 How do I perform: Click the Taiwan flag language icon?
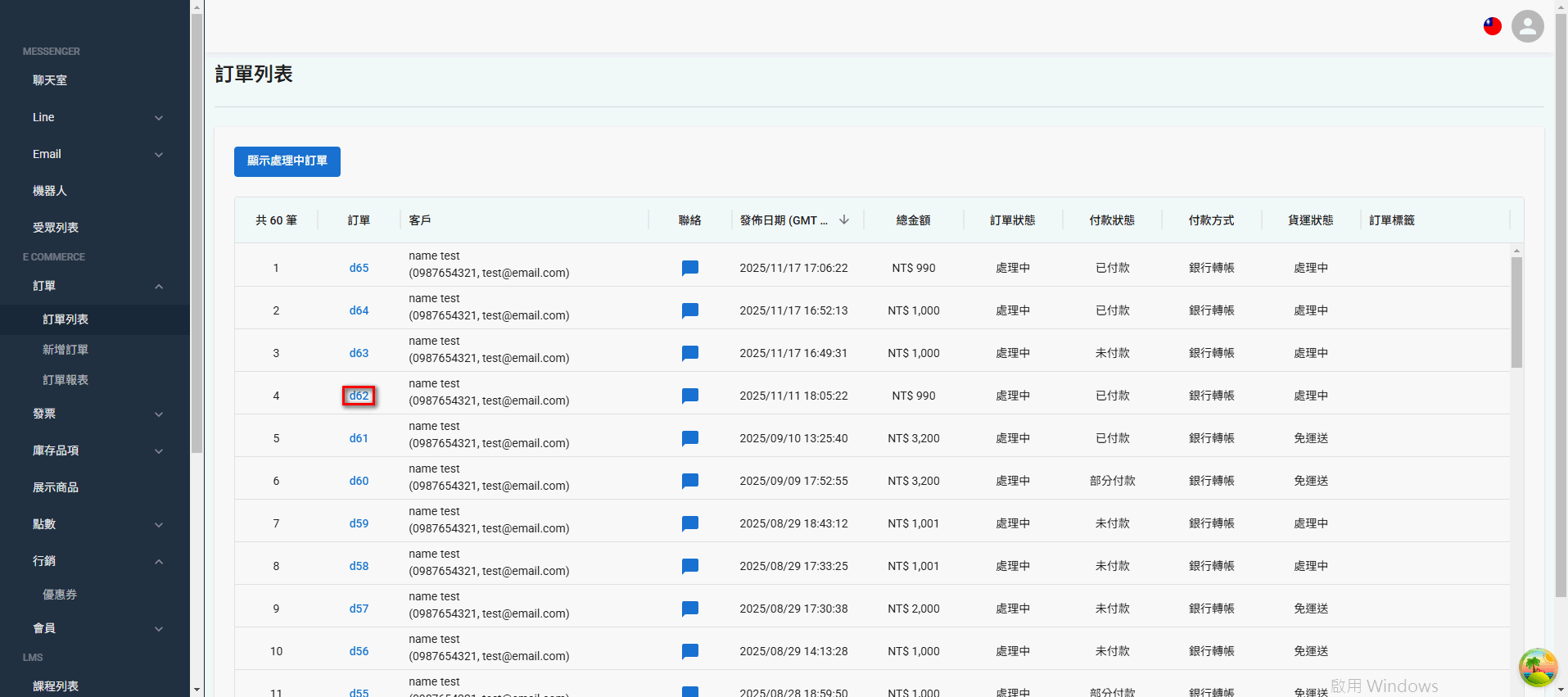pos(1492,26)
